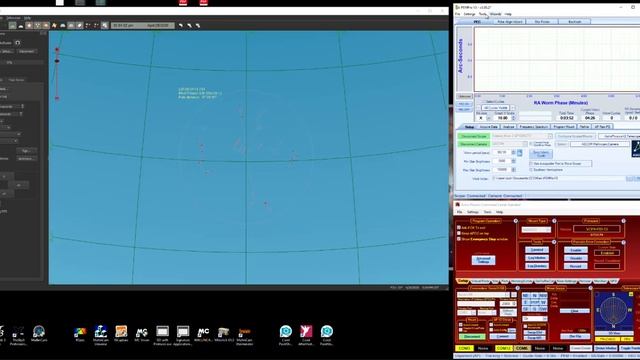640x360 pixels.
Task: Click Terminal button in Tools group
Action: click(537, 250)
